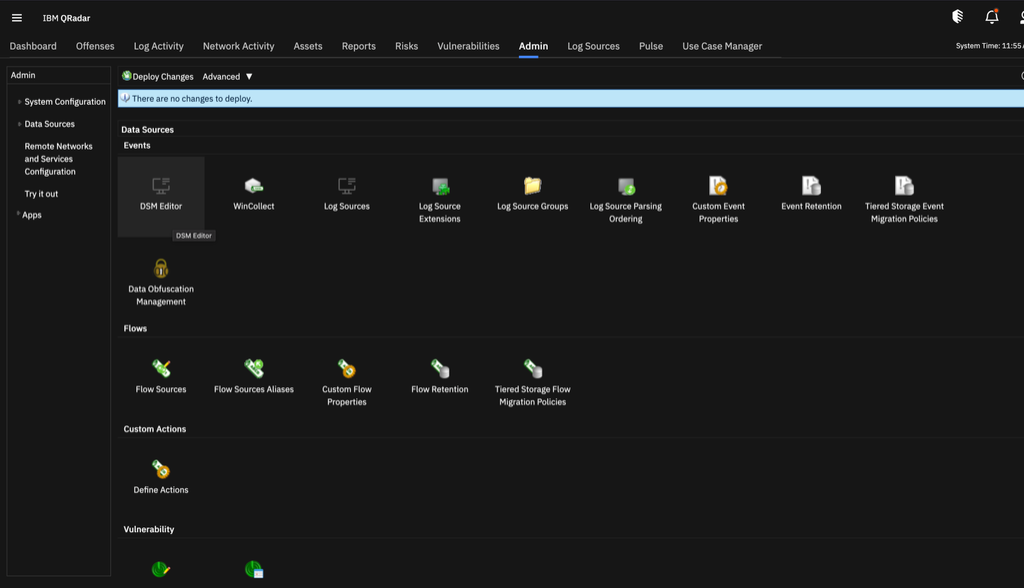Screen dimensions: 1024x588
Task: Open the hamburger navigation menu
Action: click(x=17, y=18)
